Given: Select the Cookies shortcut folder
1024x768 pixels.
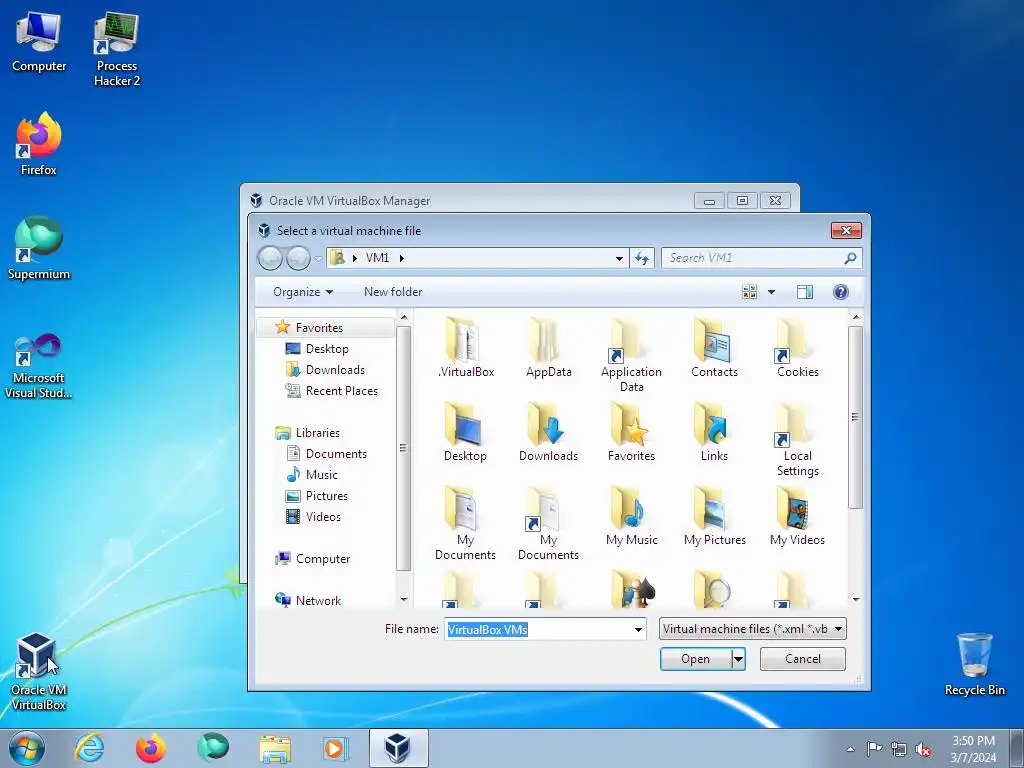Looking at the screenshot, I should click(x=797, y=348).
